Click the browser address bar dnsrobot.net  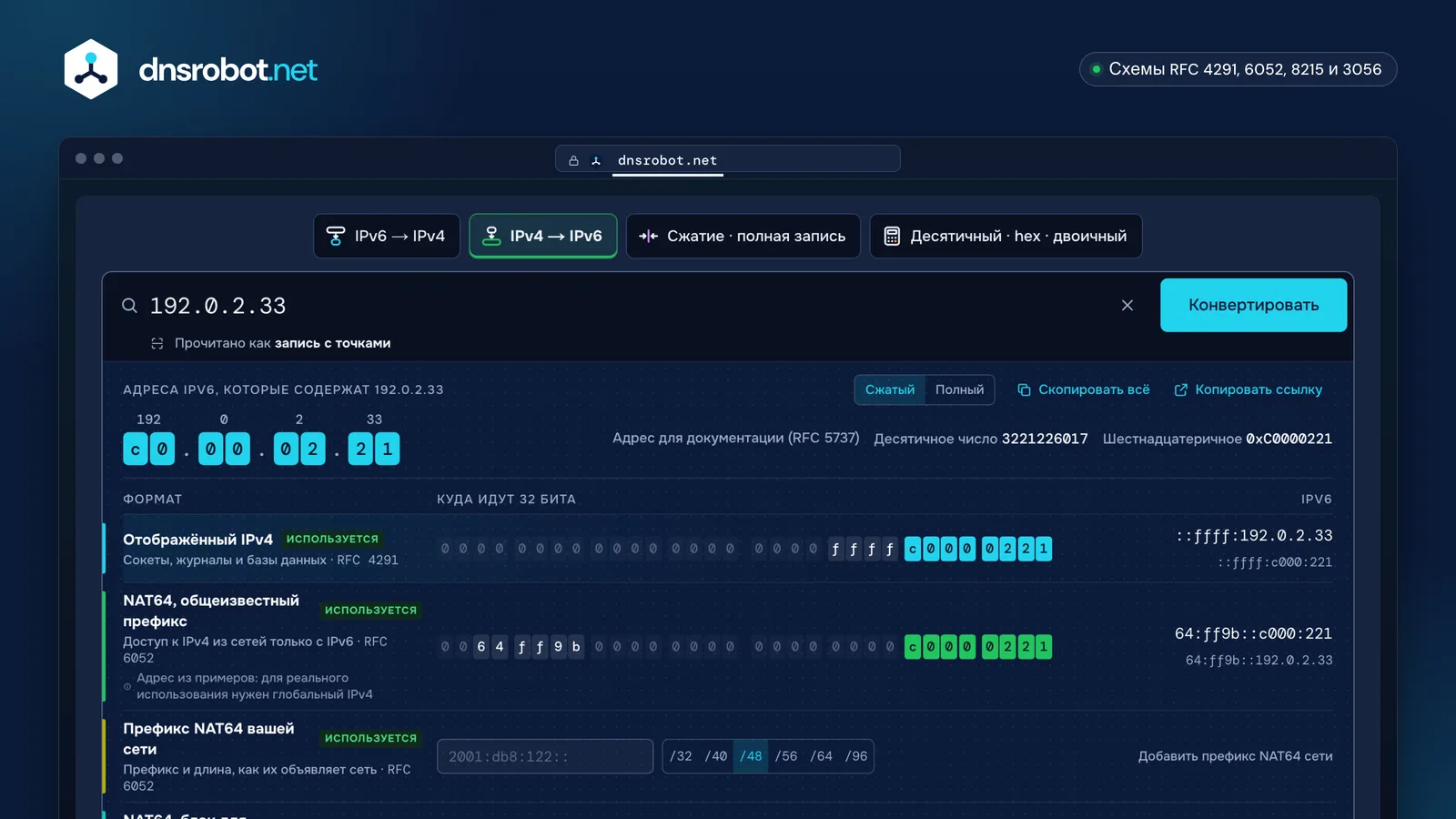(x=728, y=159)
